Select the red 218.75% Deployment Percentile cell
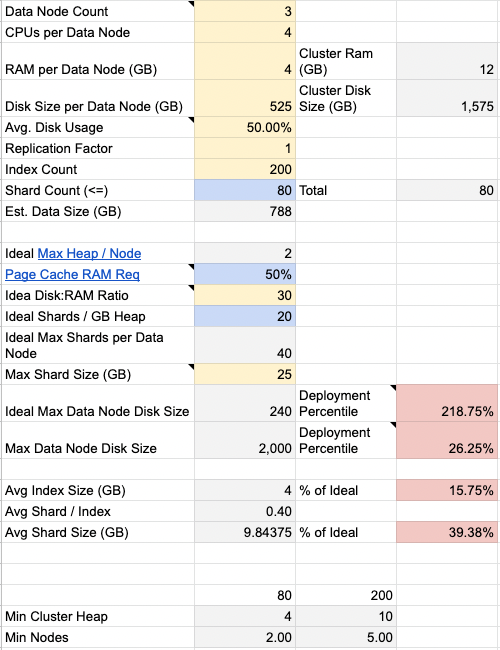 (x=447, y=403)
